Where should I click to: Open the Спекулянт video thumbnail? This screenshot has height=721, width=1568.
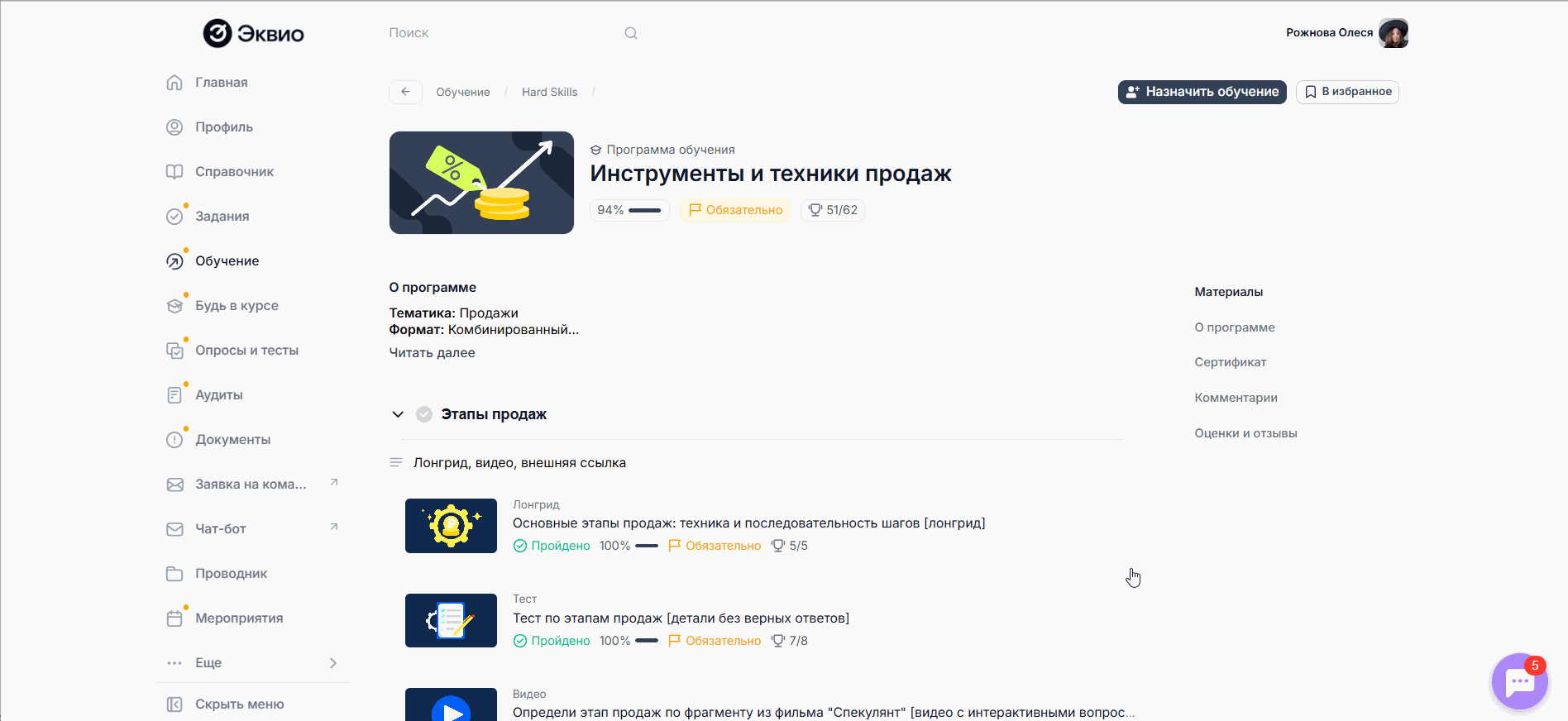click(x=451, y=704)
